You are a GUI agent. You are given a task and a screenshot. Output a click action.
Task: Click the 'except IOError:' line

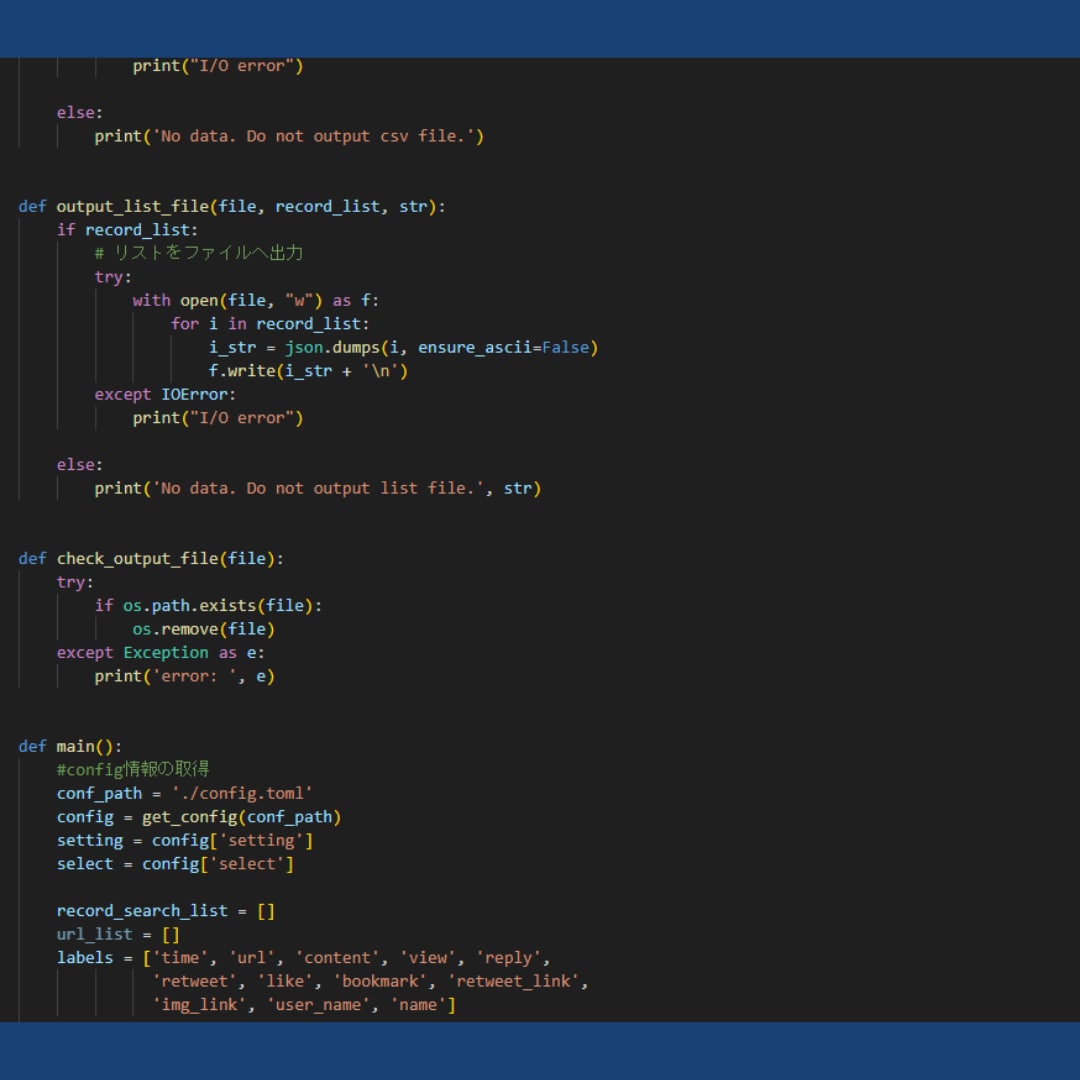(165, 395)
